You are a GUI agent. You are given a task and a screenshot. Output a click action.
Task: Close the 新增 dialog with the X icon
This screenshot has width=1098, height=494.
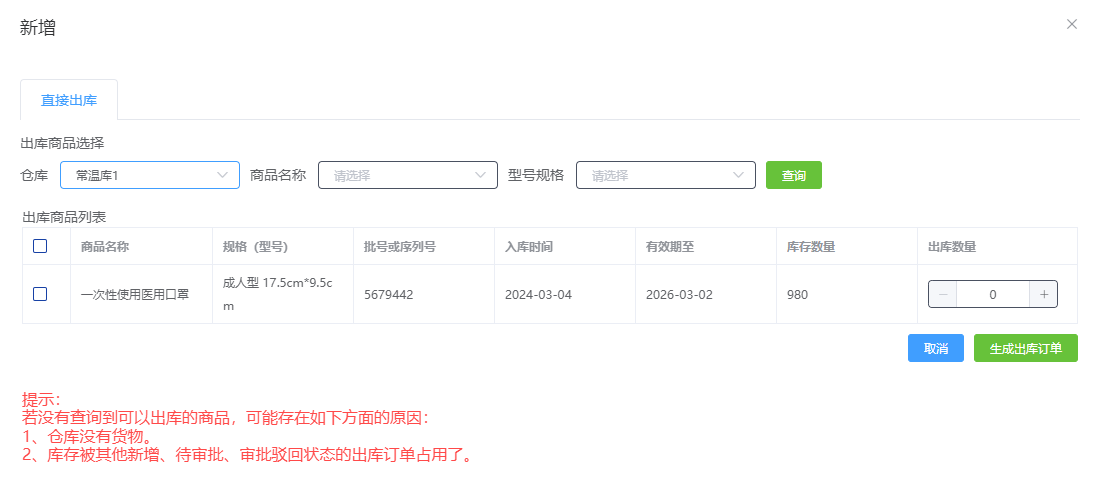coord(1072,24)
